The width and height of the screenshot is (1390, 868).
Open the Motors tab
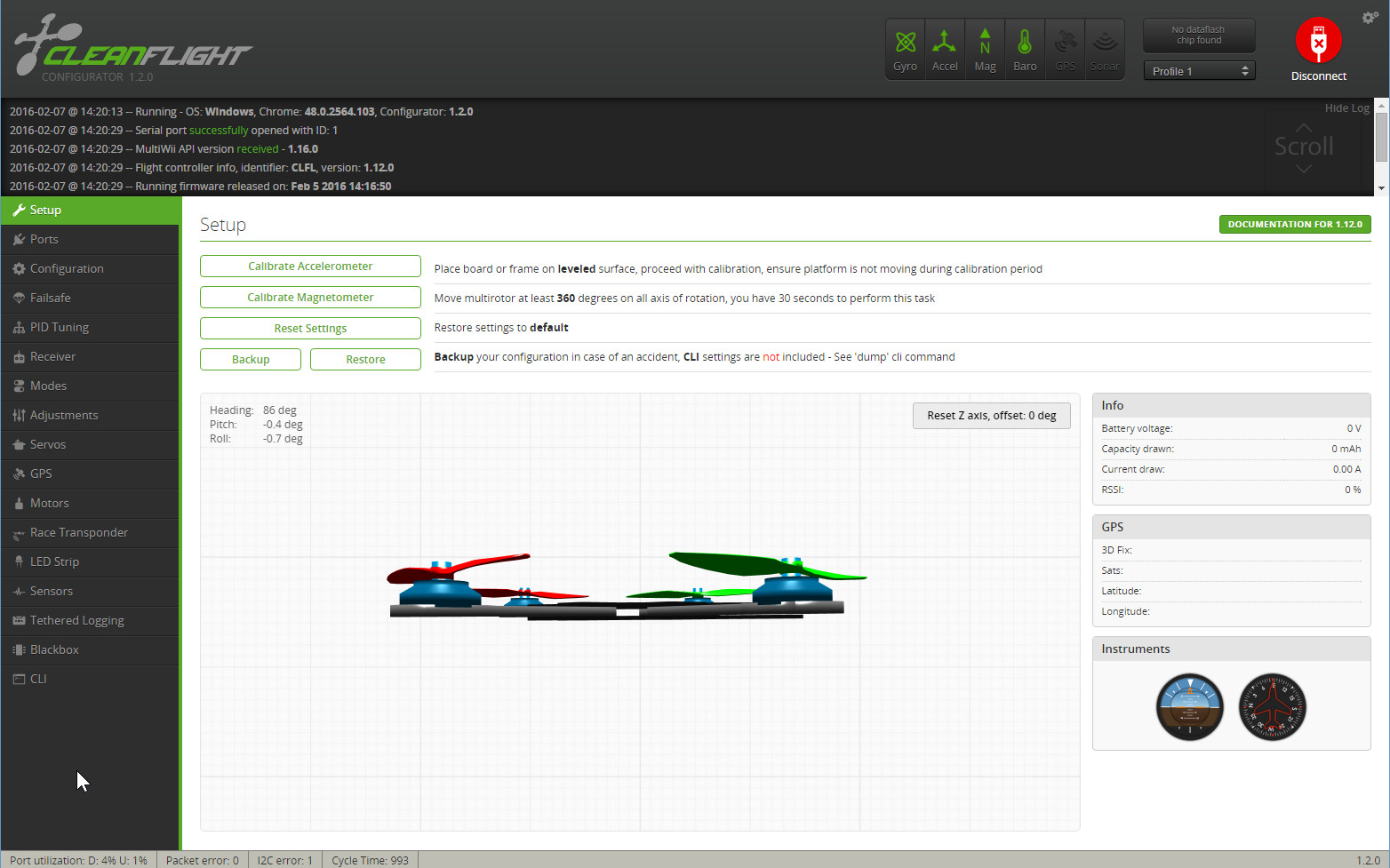pos(90,503)
